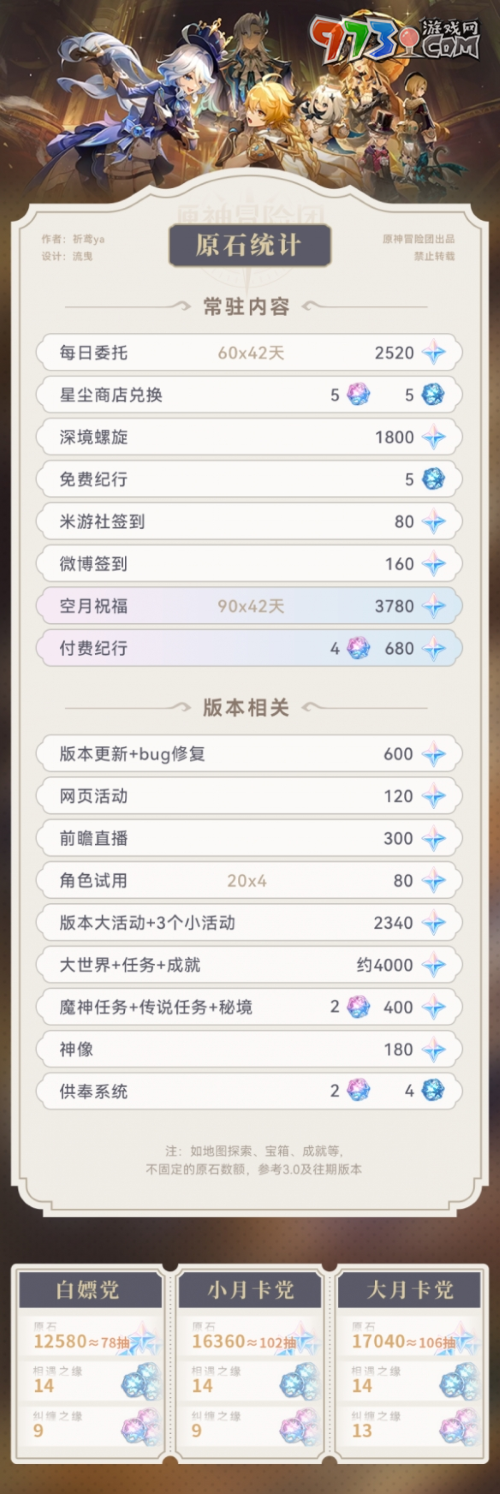Select the 大月卡党 summary card header
Viewport: 500px width, 1494px height.
[410, 1289]
